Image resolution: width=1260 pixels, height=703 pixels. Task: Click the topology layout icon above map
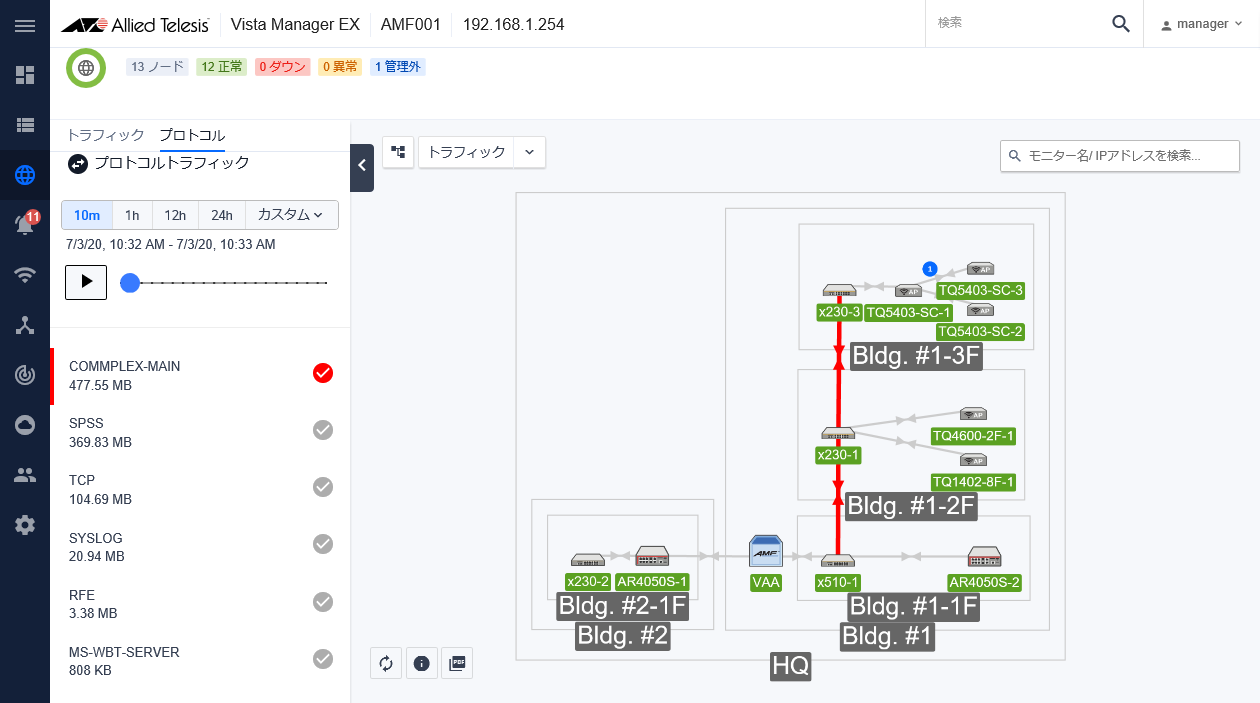click(x=398, y=152)
